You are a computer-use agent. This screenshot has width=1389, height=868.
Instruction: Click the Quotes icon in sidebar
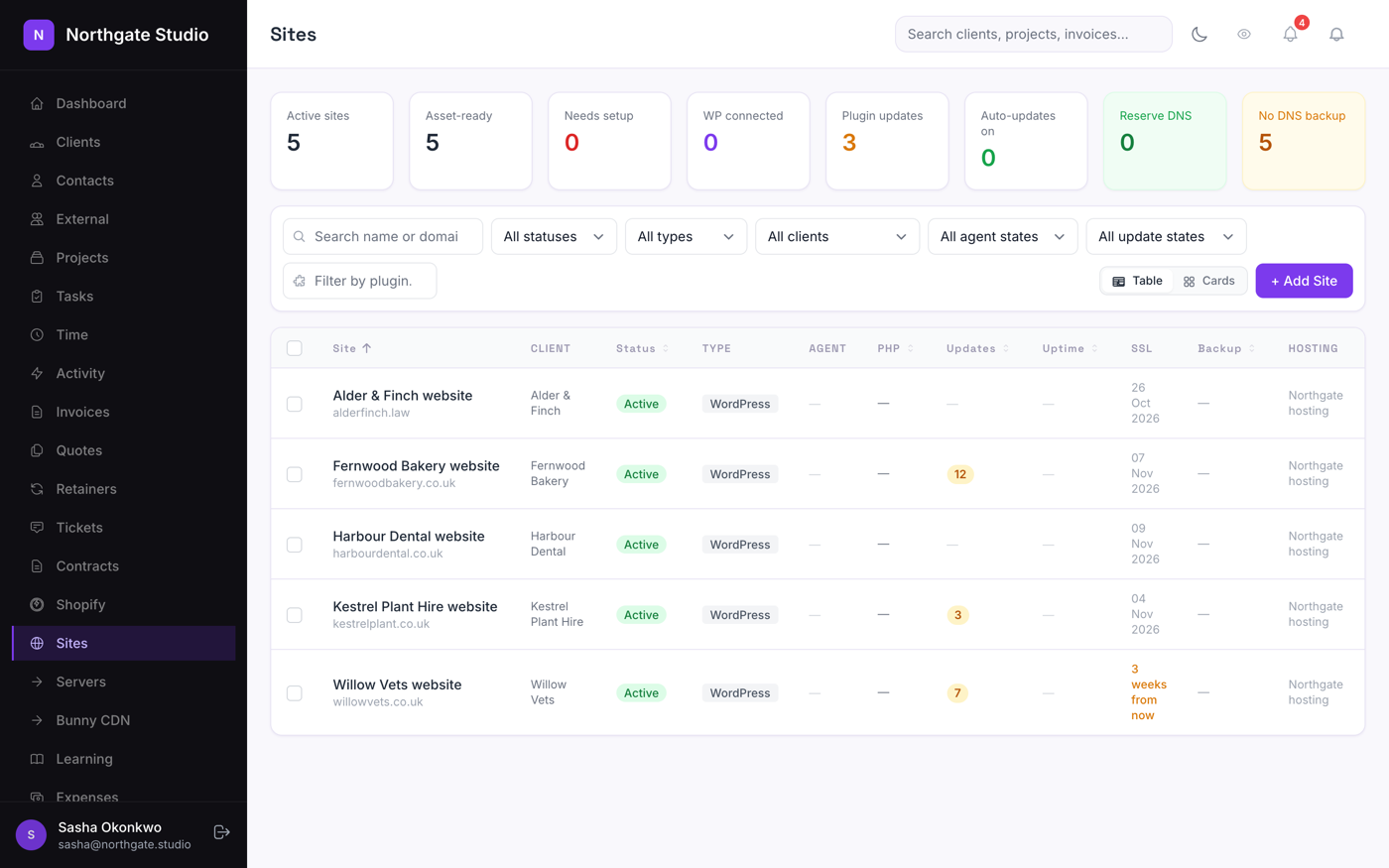pyautogui.click(x=37, y=450)
